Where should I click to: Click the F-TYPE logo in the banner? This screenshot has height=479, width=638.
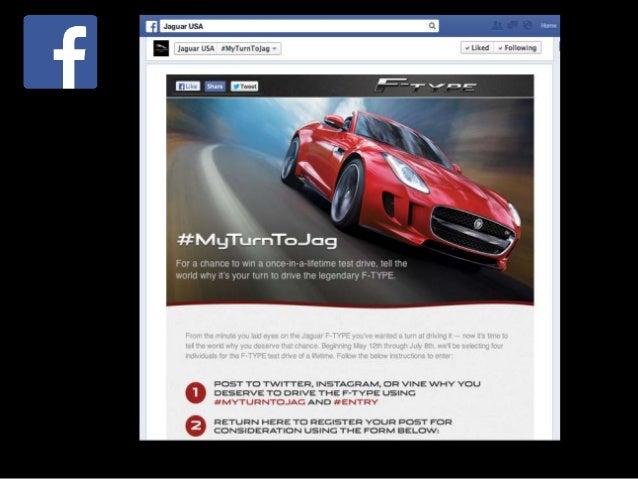(x=425, y=85)
